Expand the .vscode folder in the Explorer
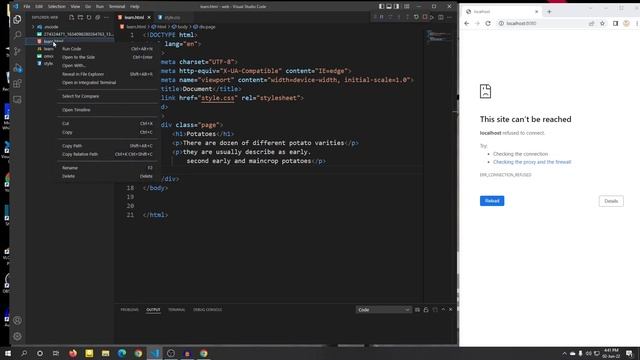Screen dimensions: 640x360 point(33,27)
